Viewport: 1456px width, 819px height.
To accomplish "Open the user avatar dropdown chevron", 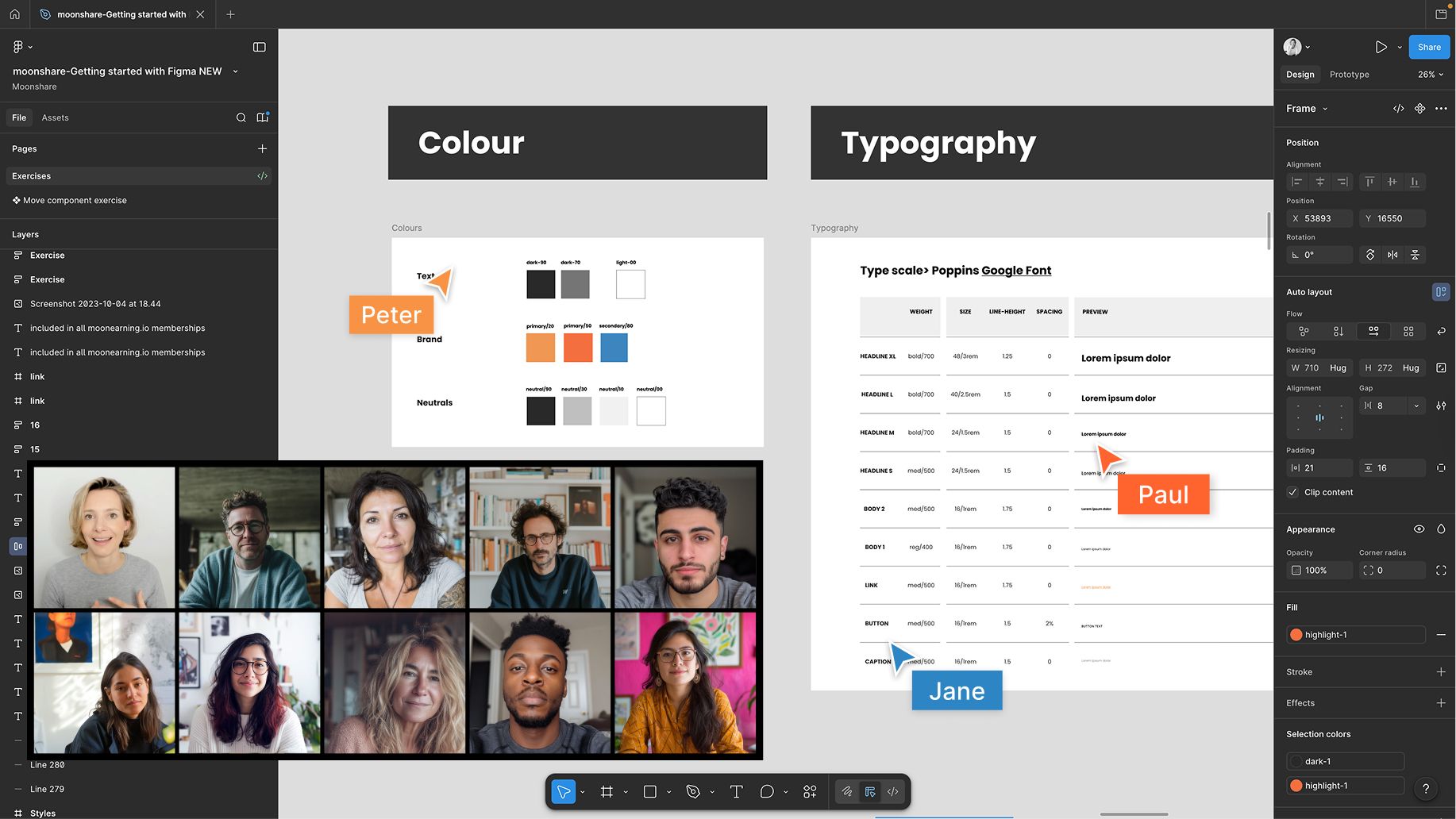I will coord(1308,48).
